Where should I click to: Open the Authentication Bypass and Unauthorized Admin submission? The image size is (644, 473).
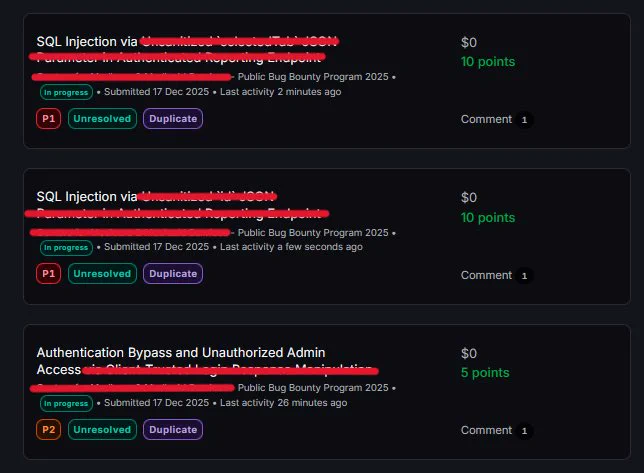(x=181, y=353)
